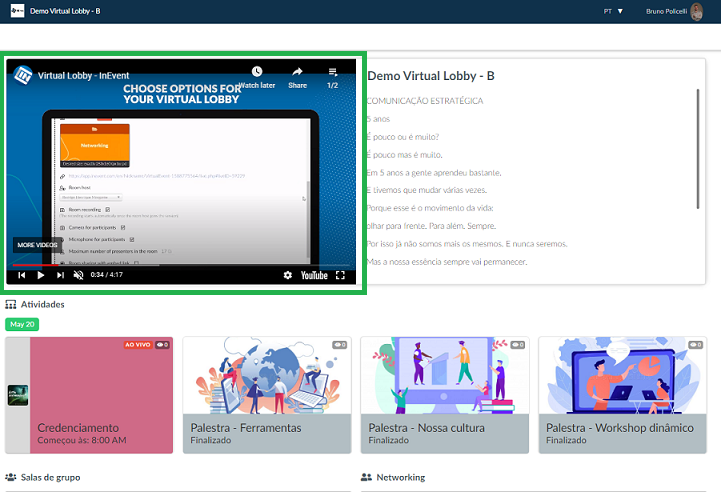This screenshot has height=492, width=721.
Task: Add the video to Watch later
Action: (x=257, y=77)
